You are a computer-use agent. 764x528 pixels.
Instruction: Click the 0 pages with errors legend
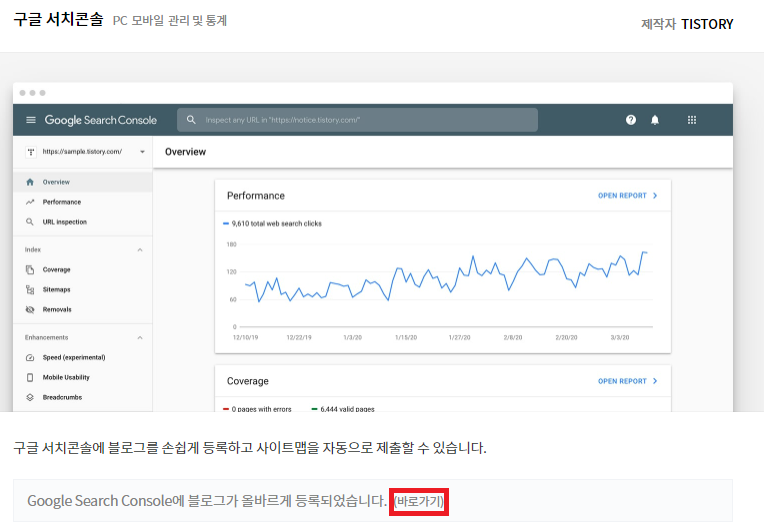point(257,409)
